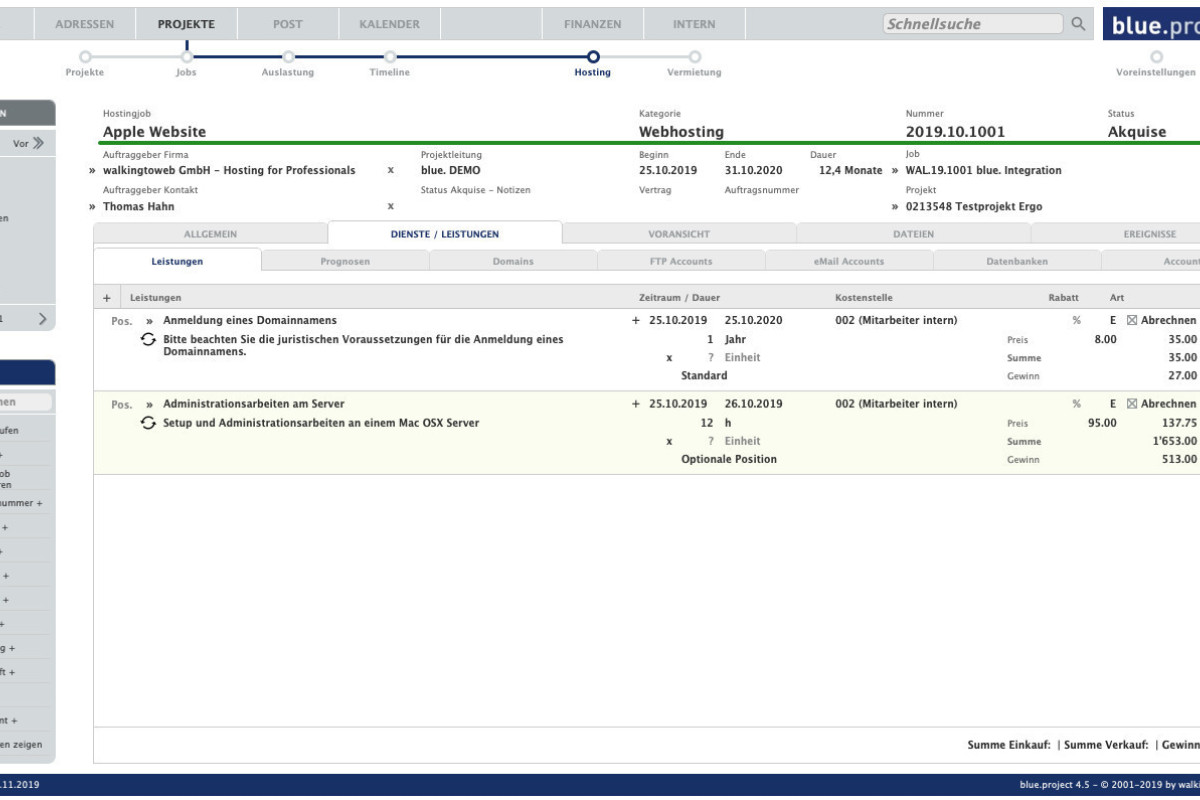1200x800 pixels.
Task: Click x beside Anmeldung Einheit field
Action: click(669, 358)
